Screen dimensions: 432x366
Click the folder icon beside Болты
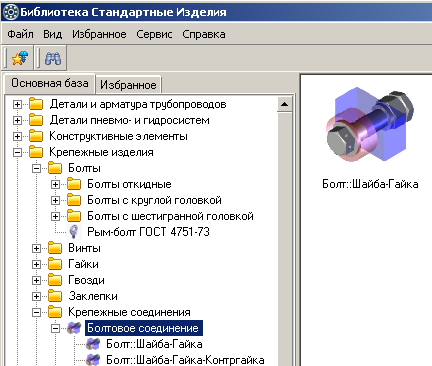[55, 168]
